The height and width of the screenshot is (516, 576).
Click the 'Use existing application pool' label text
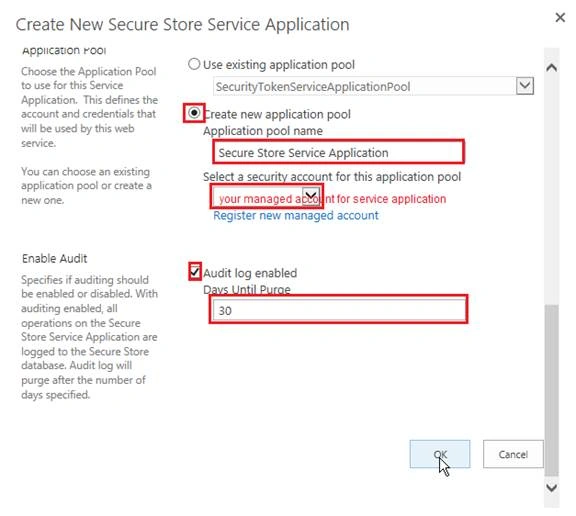coord(279,65)
